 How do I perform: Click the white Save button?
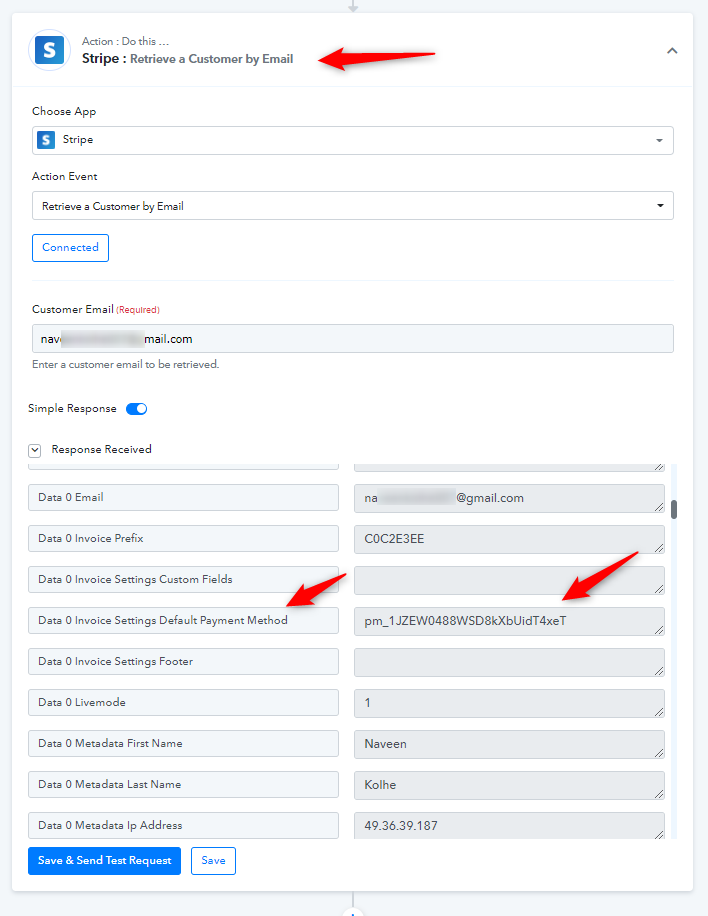coord(213,861)
